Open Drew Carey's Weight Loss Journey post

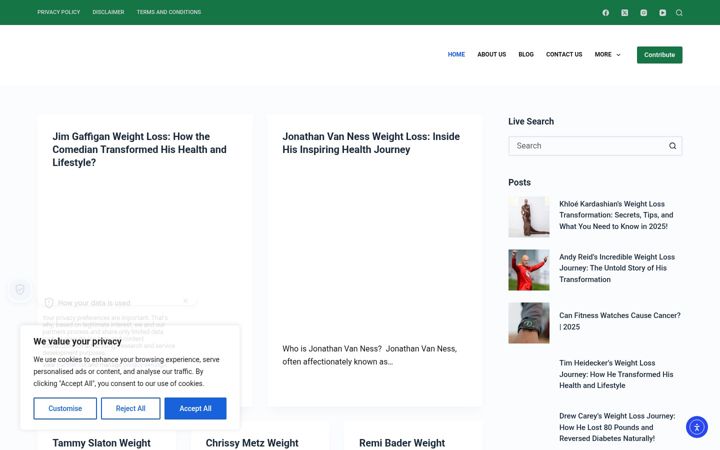pos(617,427)
